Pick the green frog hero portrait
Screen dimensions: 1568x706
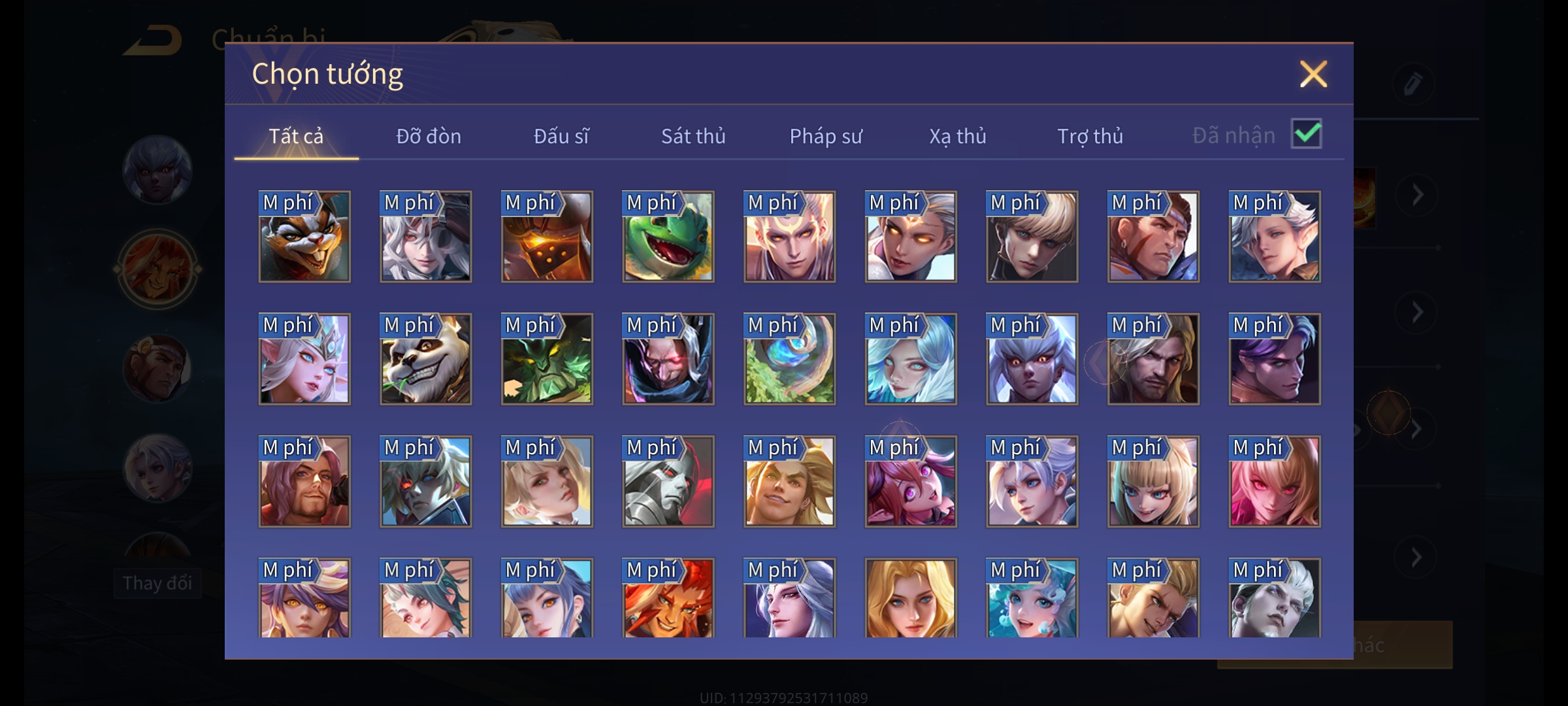668,237
